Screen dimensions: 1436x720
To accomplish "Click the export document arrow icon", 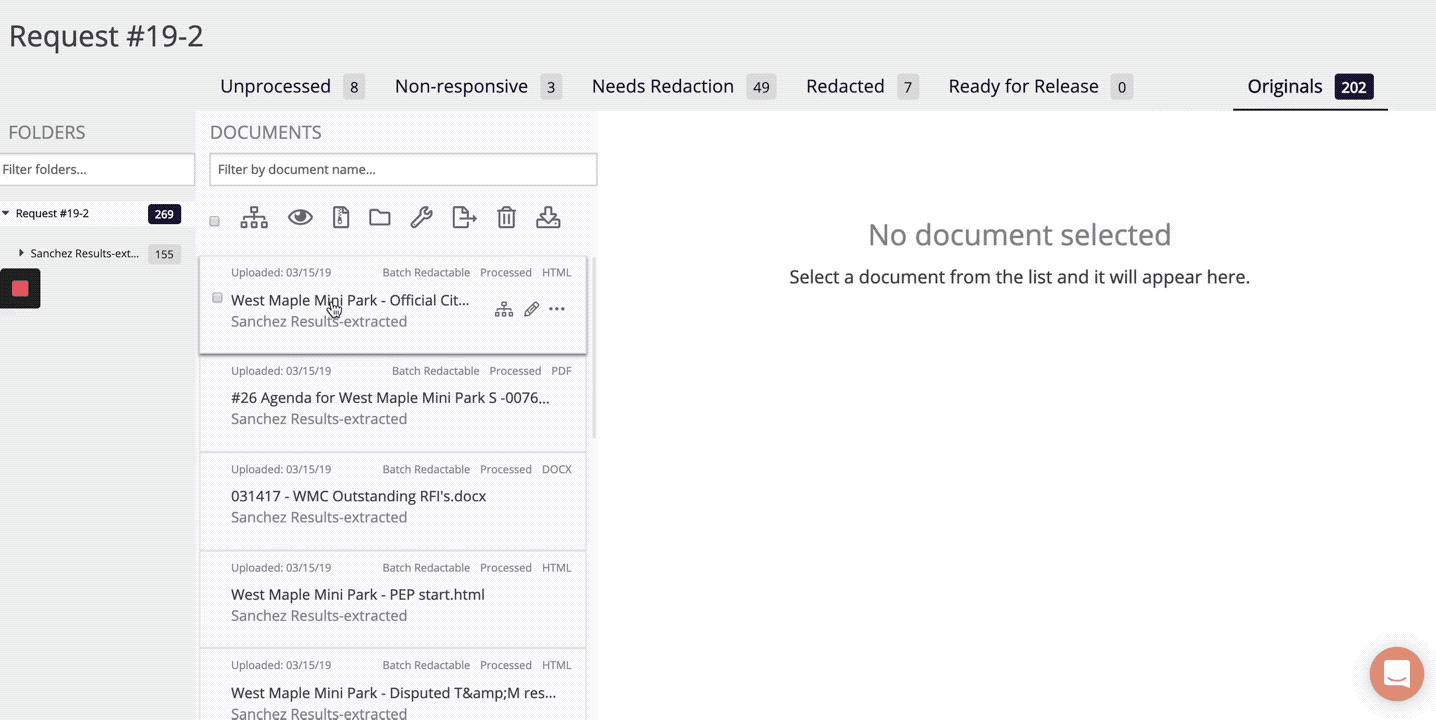I will [464, 218].
